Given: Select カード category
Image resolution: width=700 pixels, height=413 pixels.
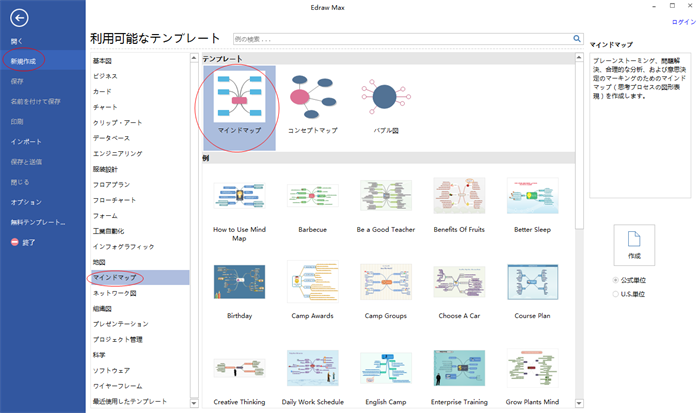Looking at the screenshot, I should click(102, 92).
